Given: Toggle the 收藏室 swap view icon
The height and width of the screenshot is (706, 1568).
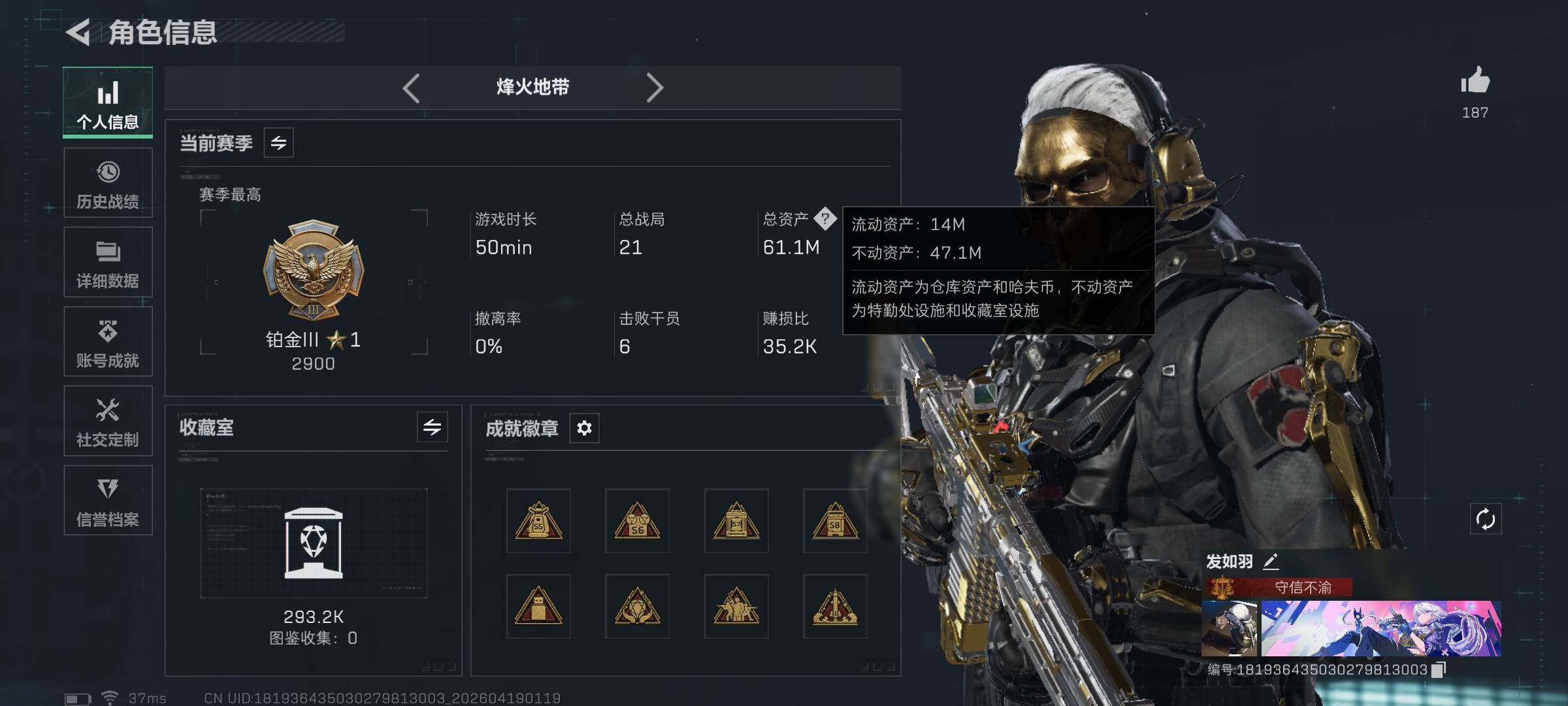Looking at the screenshot, I should pyautogui.click(x=433, y=428).
